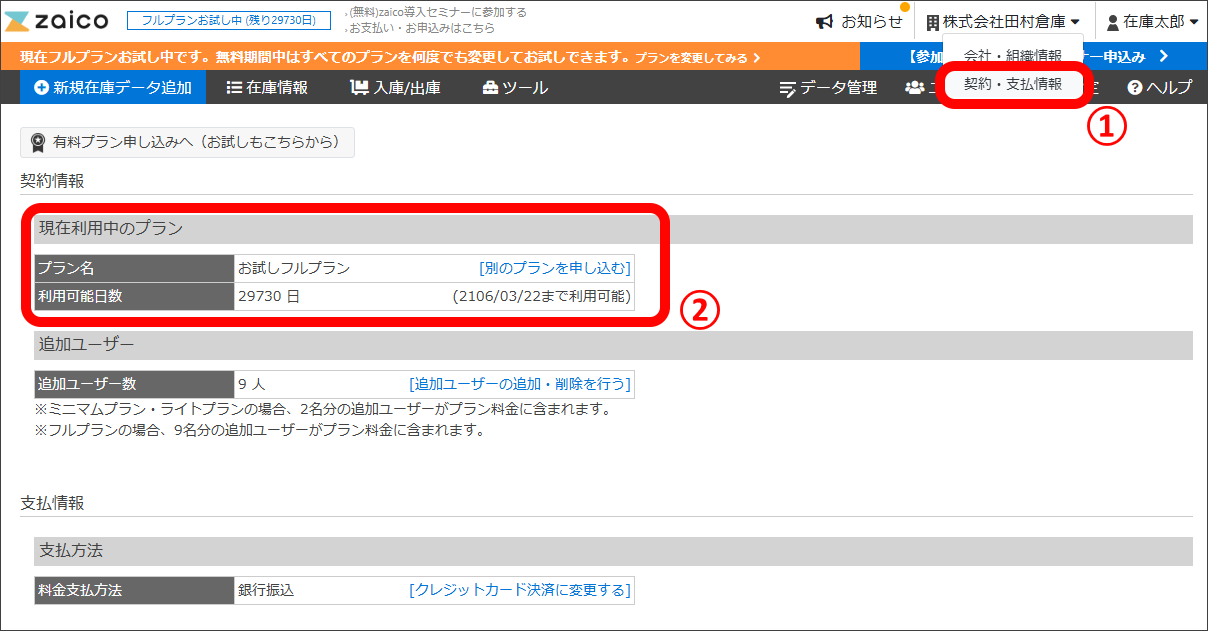The image size is (1208, 631).
Task: Click プランを変更してみる in orange banner
Action: coord(698,58)
